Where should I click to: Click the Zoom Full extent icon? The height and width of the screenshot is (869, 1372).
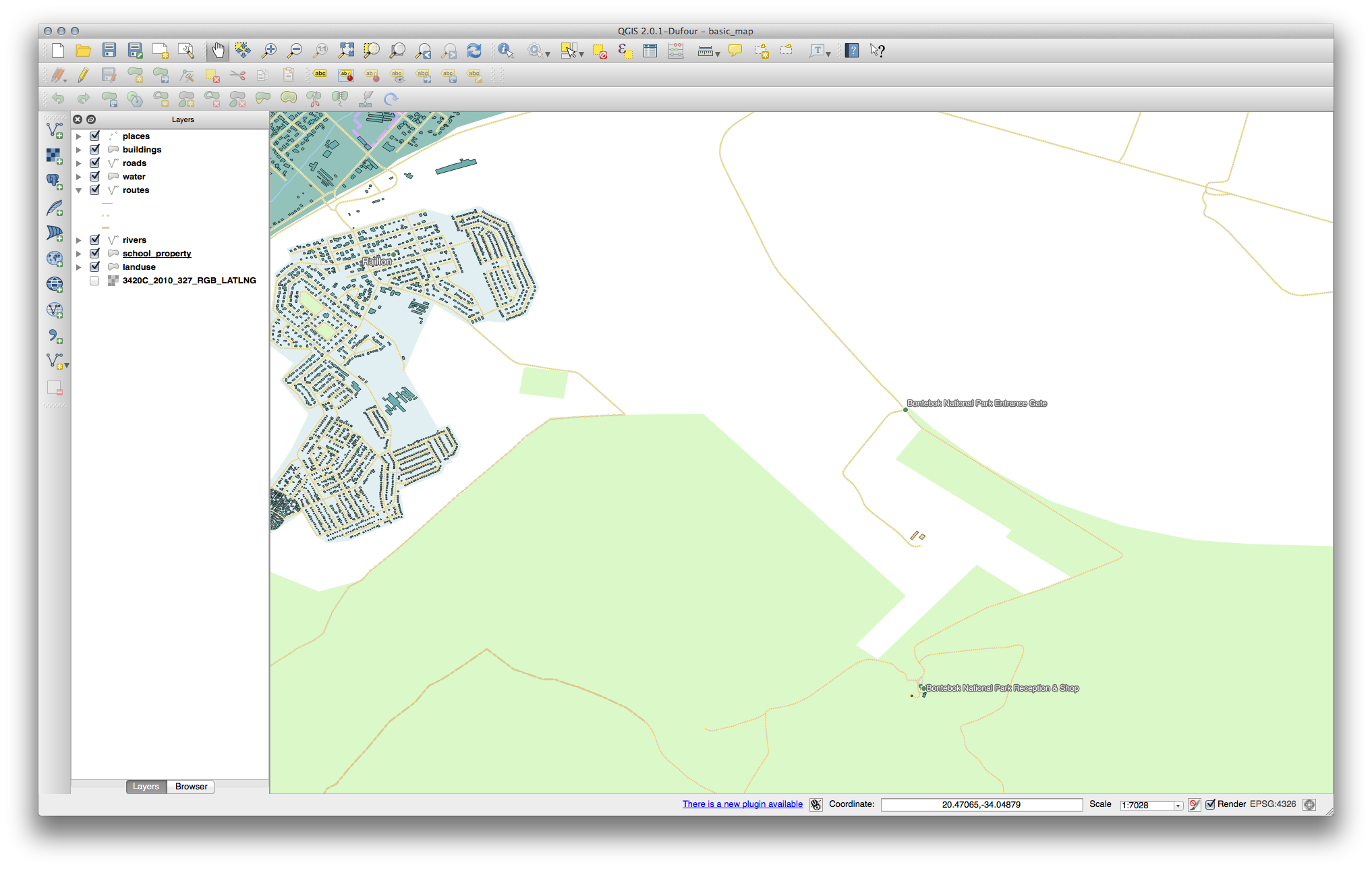[x=346, y=51]
